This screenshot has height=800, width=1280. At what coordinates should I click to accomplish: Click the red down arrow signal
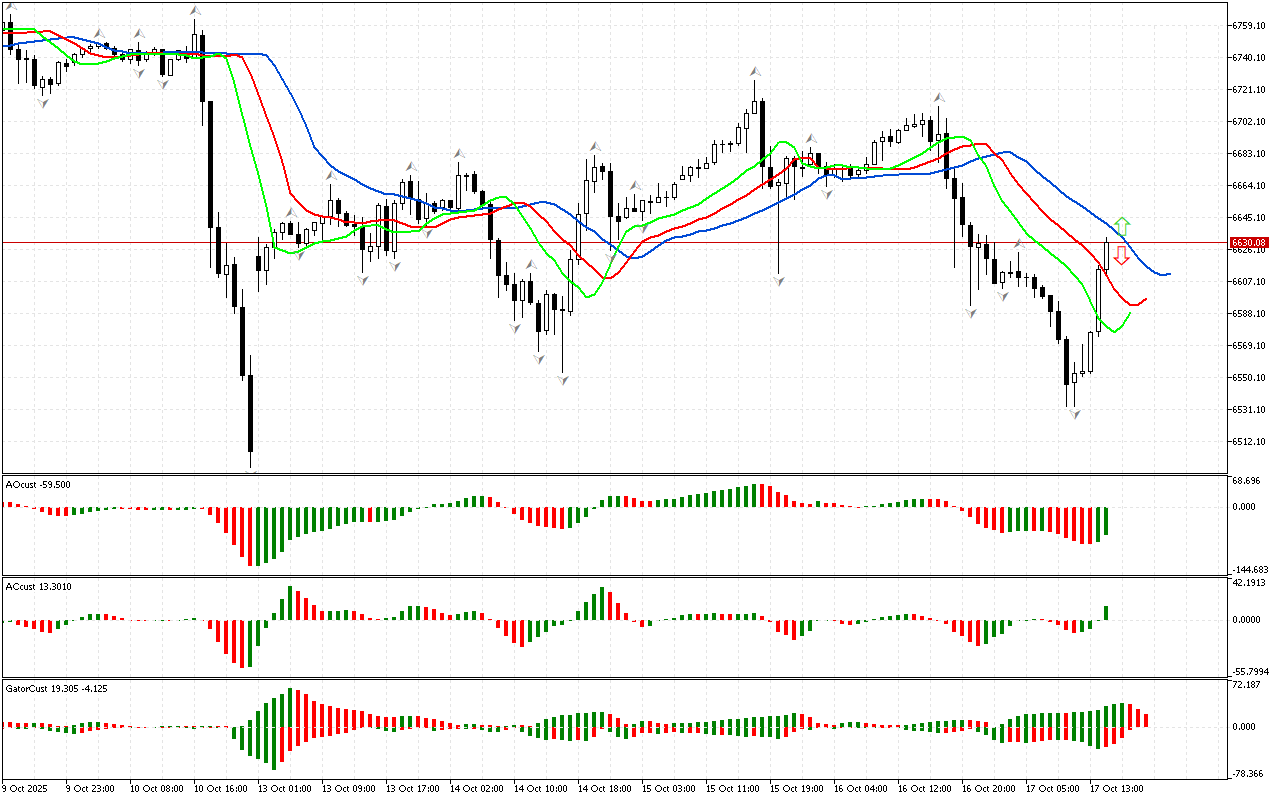click(1122, 255)
